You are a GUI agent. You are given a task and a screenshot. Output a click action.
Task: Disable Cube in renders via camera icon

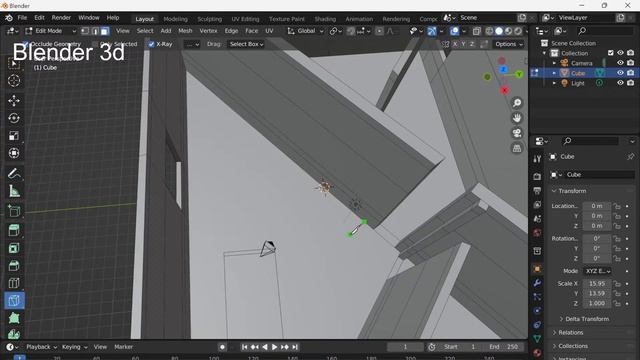pyautogui.click(x=631, y=73)
